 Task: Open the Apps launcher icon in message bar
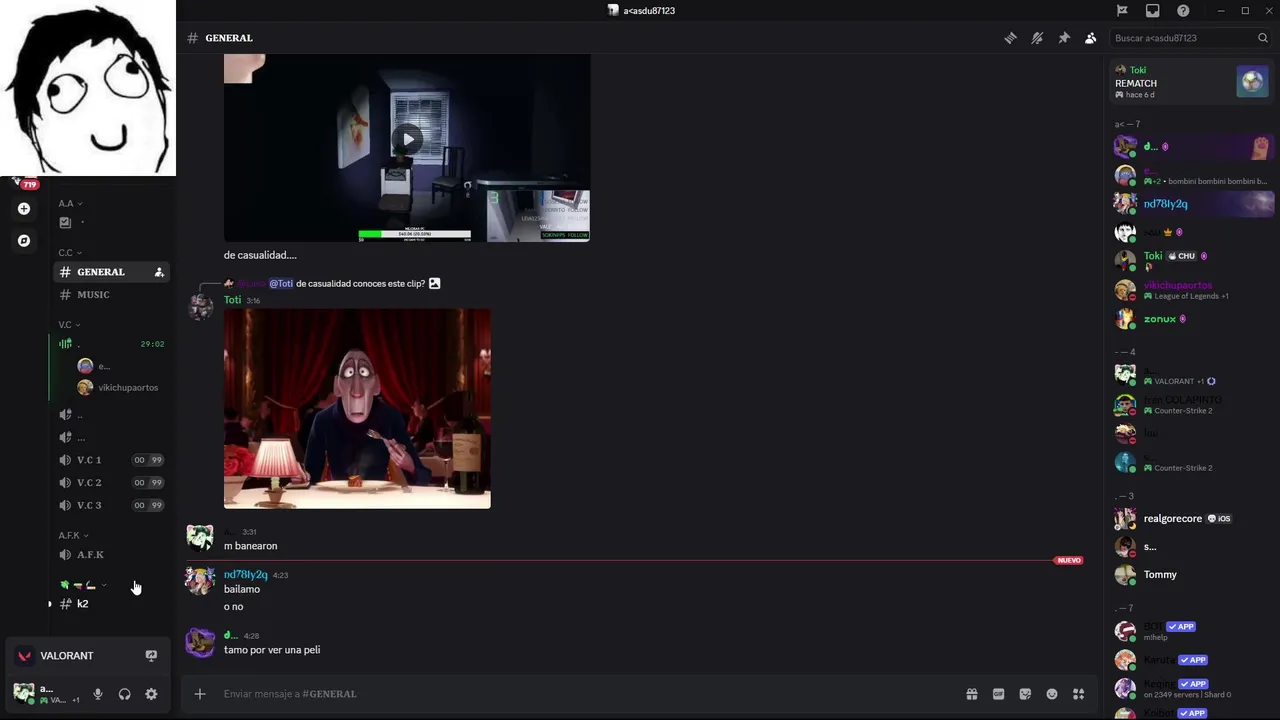point(1079,694)
